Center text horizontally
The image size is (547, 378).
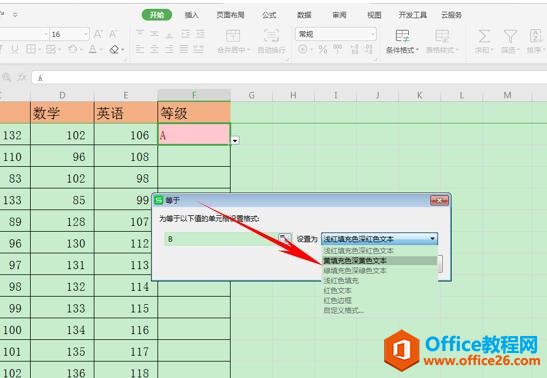click(155, 49)
